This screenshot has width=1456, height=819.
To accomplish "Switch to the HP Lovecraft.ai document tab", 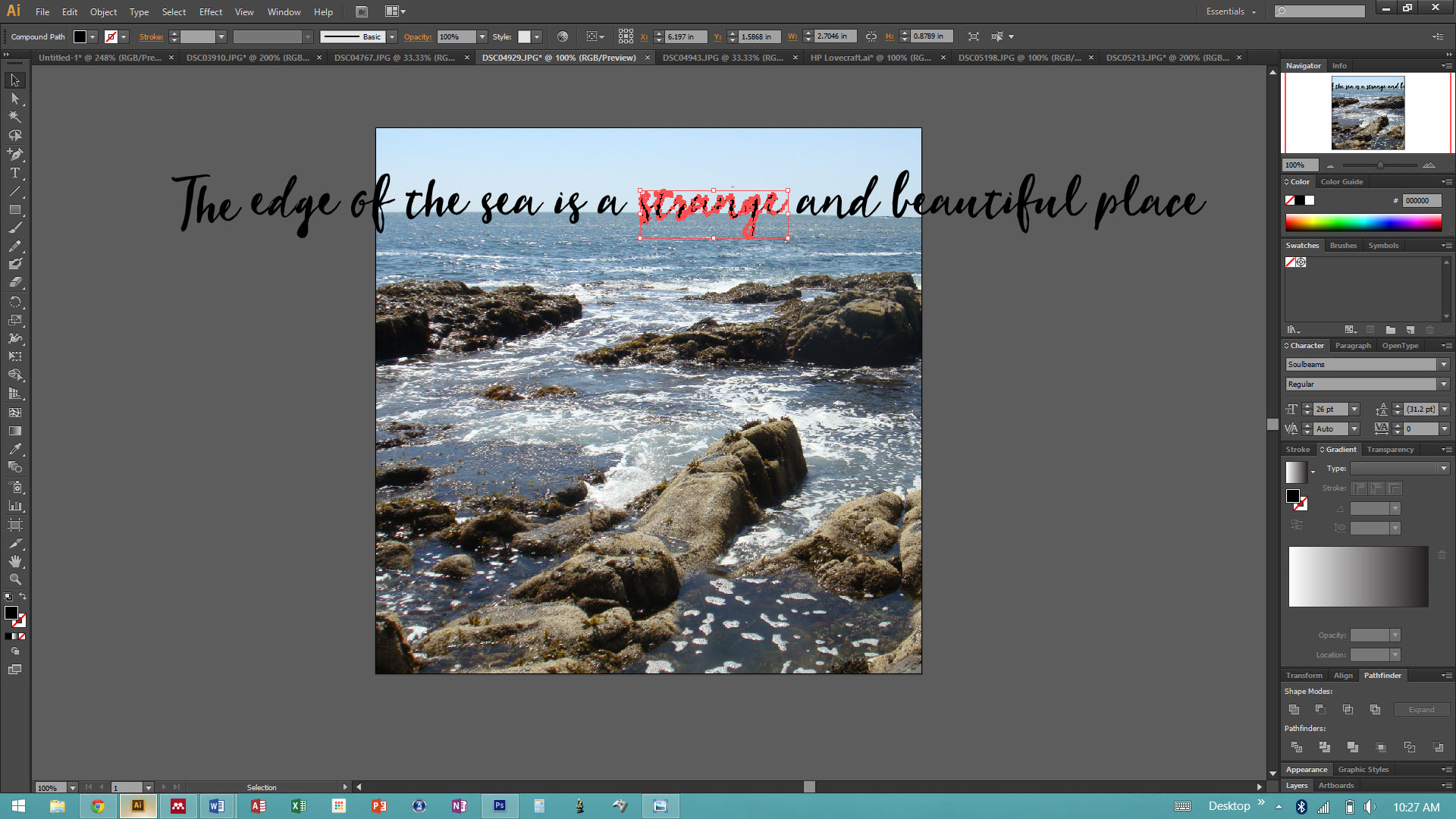I will click(x=871, y=58).
